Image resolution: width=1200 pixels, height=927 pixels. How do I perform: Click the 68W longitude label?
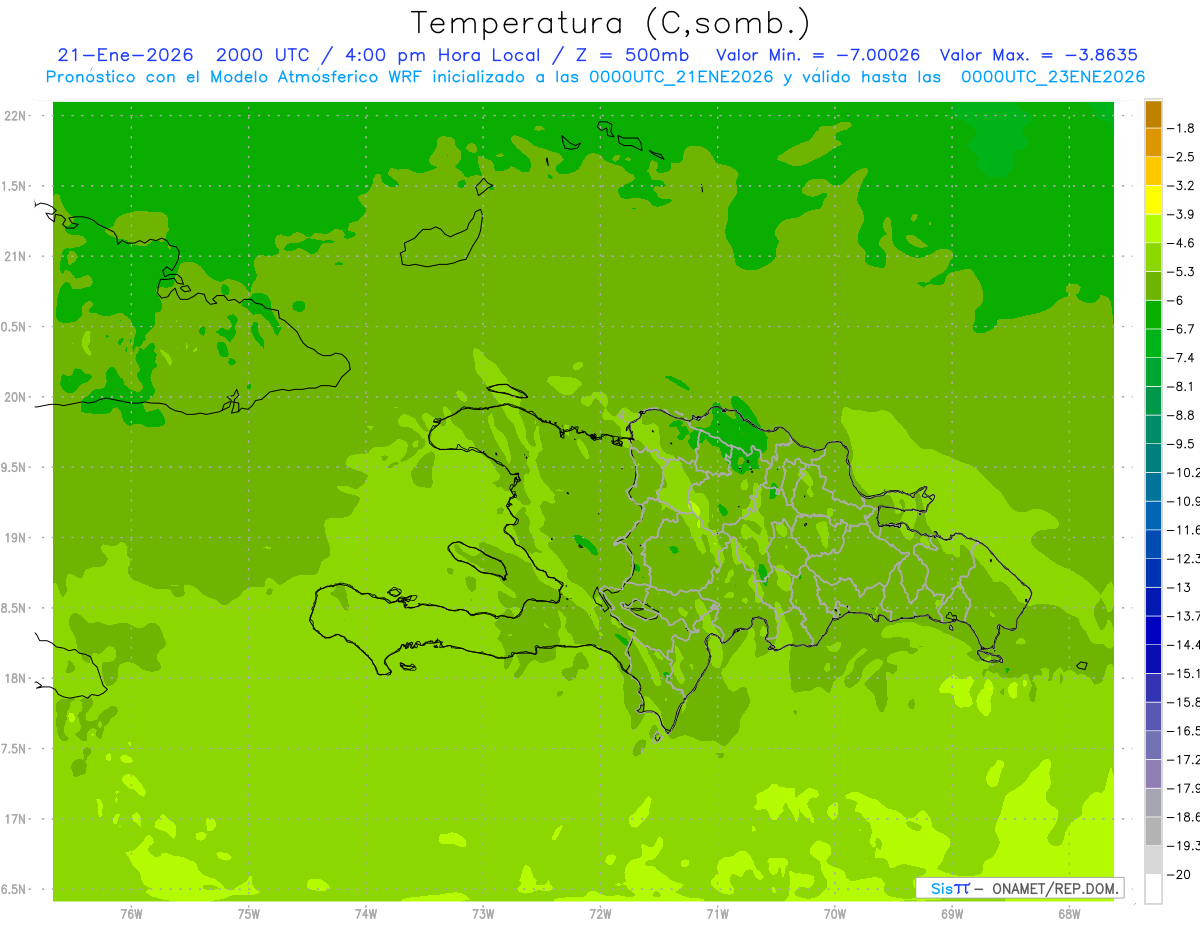click(1069, 913)
